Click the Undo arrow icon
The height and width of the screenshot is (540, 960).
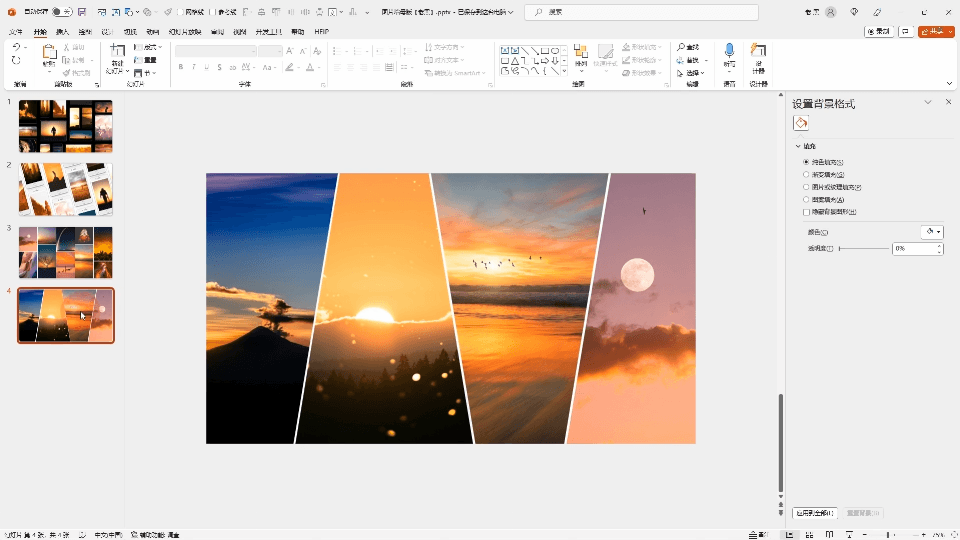click(15, 47)
